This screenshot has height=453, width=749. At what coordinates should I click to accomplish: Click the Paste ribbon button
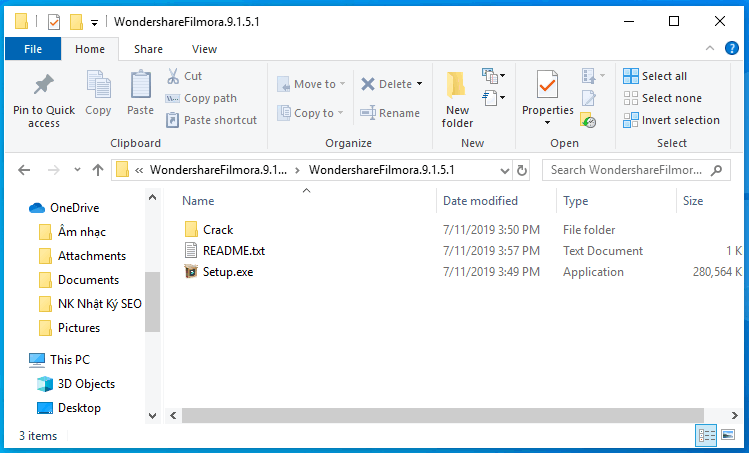(140, 93)
